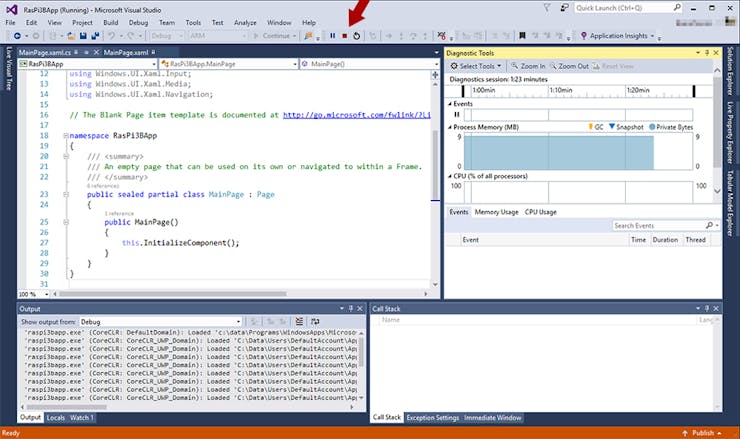Open the Debug menu
The image size is (740, 439).
tap(138, 23)
